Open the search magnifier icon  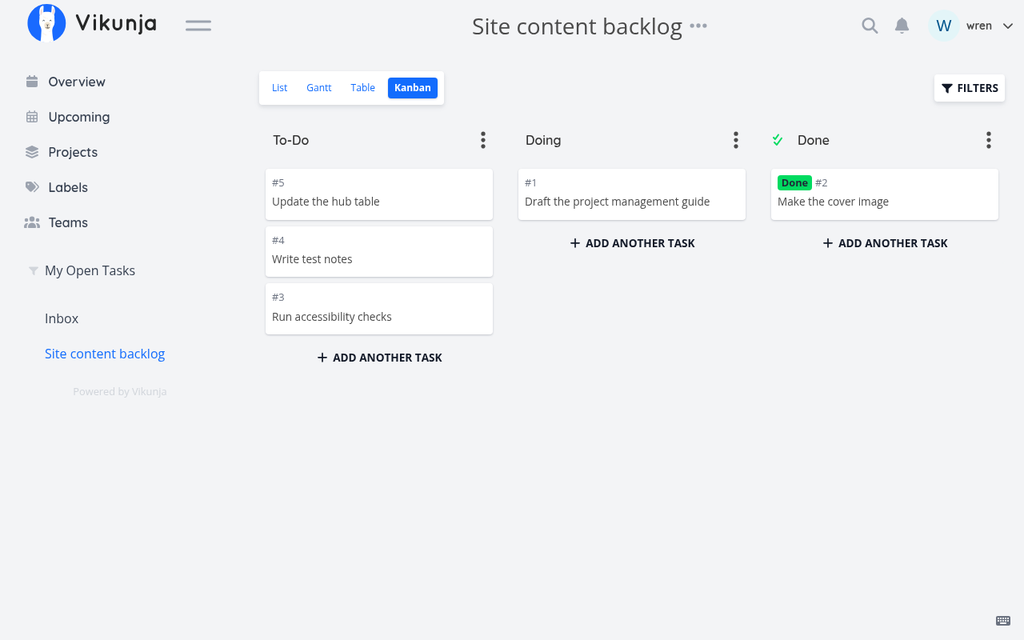(x=869, y=25)
